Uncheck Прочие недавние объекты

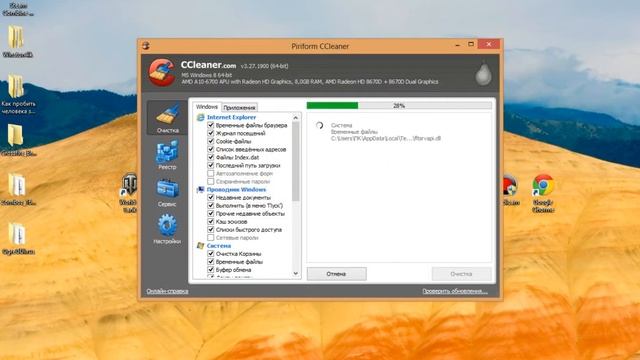(211, 213)
